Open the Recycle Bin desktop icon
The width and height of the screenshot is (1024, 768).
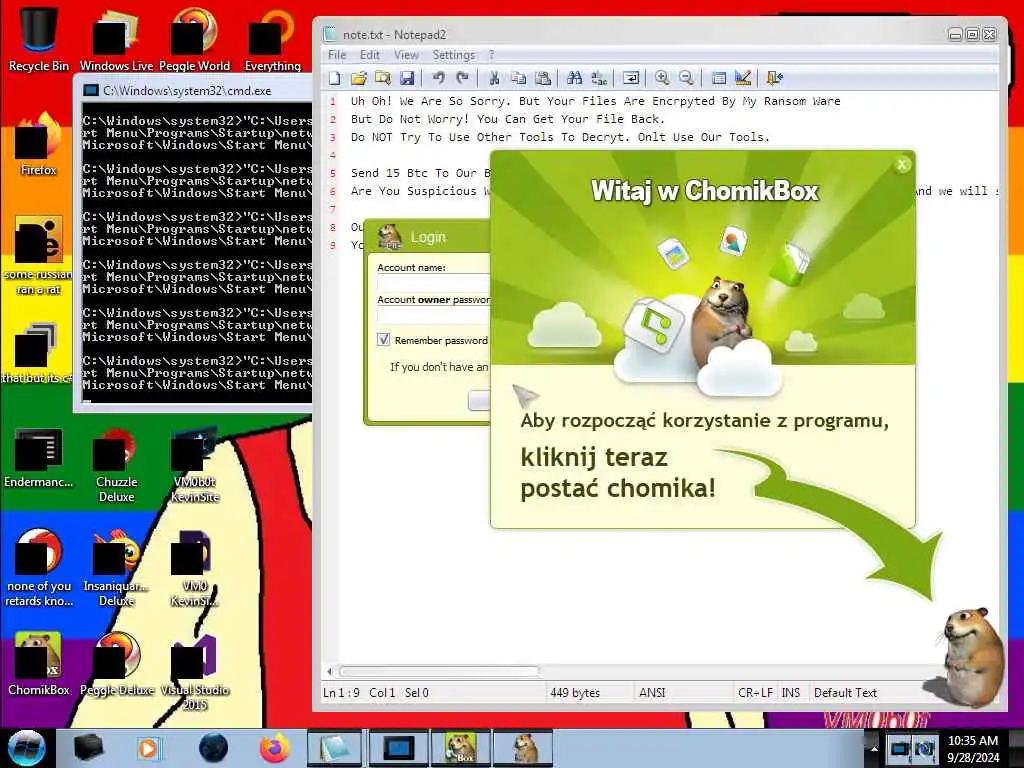[39, 37]
